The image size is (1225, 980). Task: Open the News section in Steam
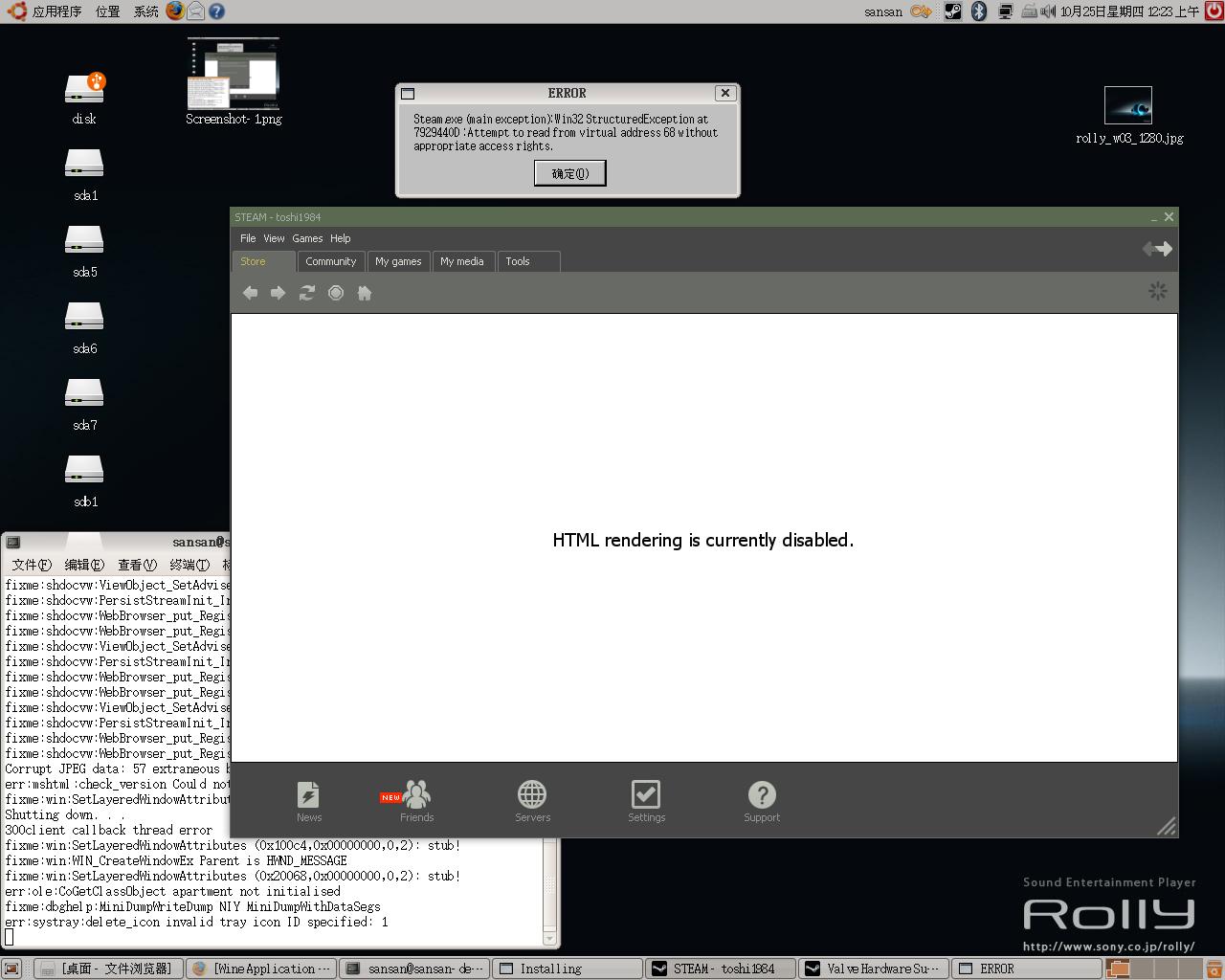[309, 802]
